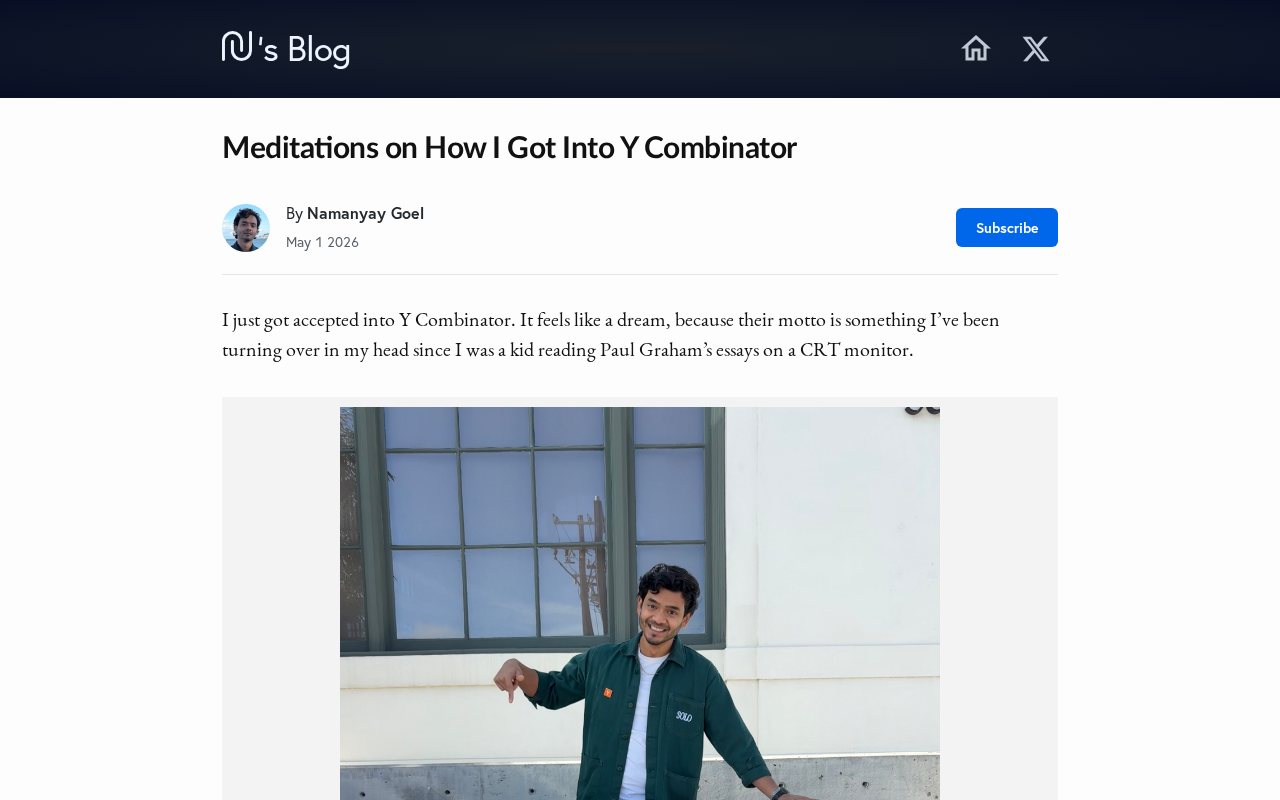
Task: Open the Home icon link
Action: [x=976, y=48]
